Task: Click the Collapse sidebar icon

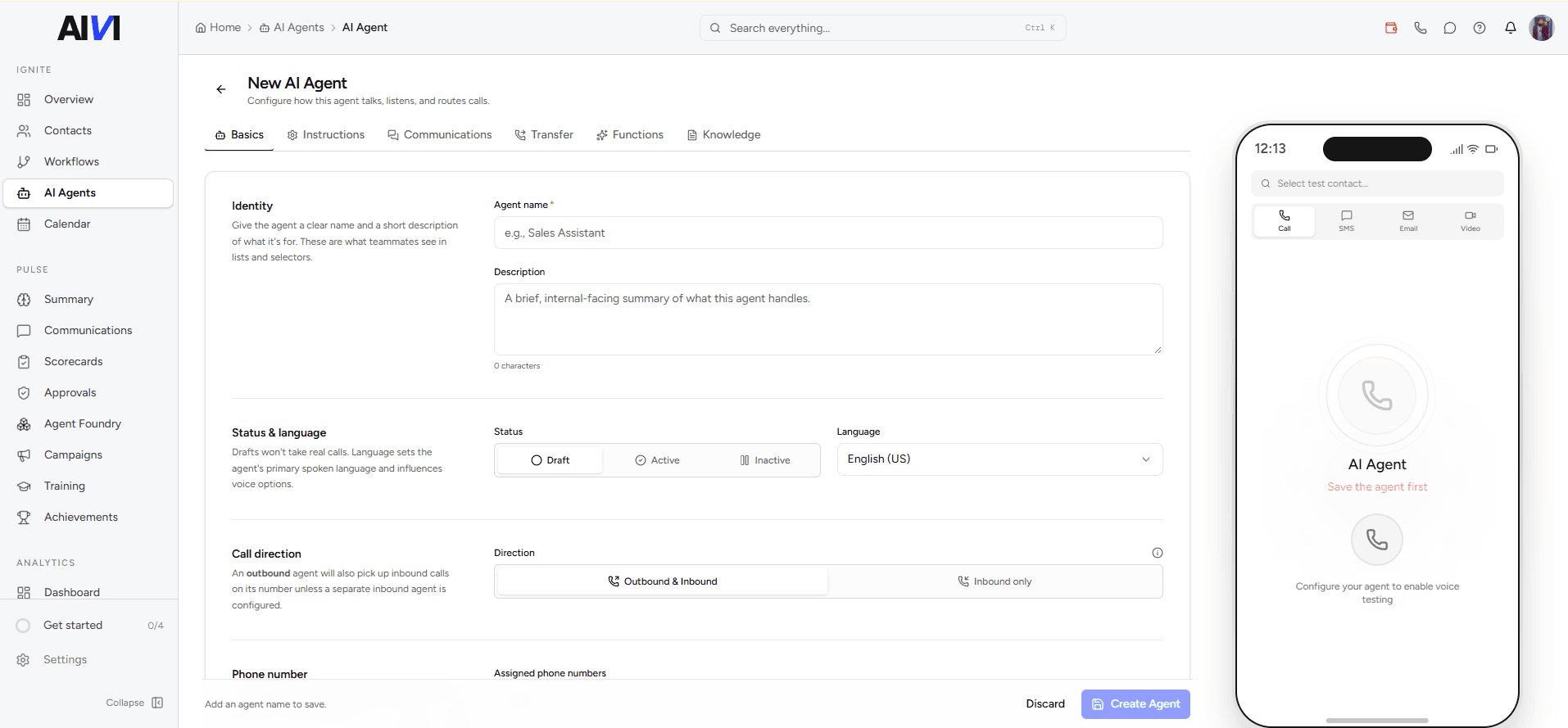Action: (157, 703)
